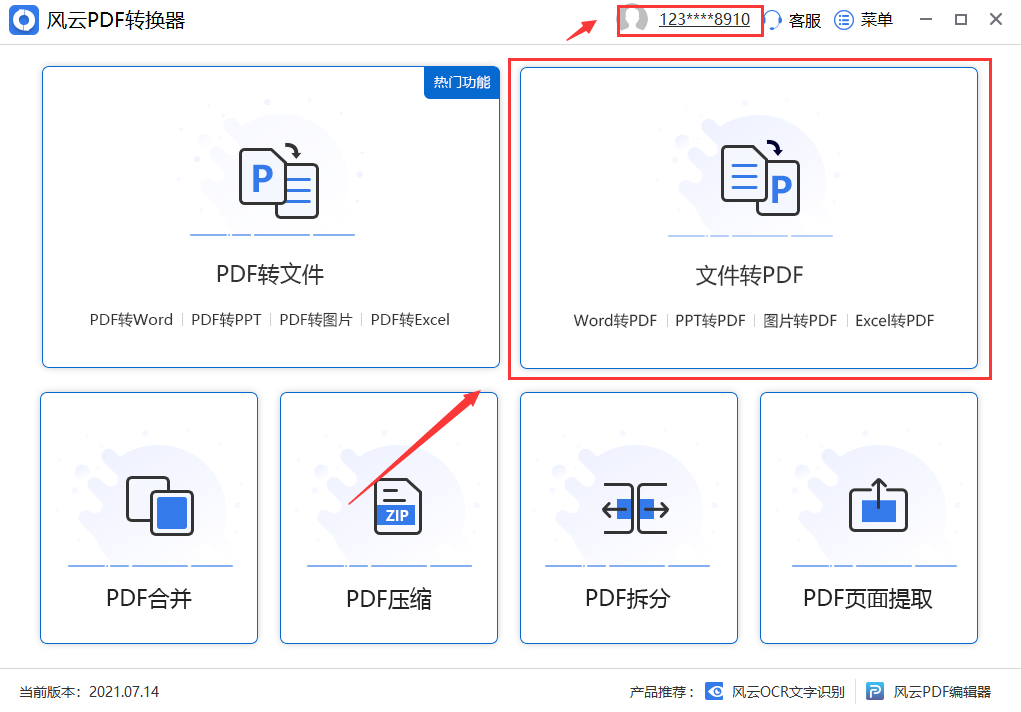Choose PDF转图片 option
The height and width of the screenshot is (712, 1022).
[x=315, y=319]
